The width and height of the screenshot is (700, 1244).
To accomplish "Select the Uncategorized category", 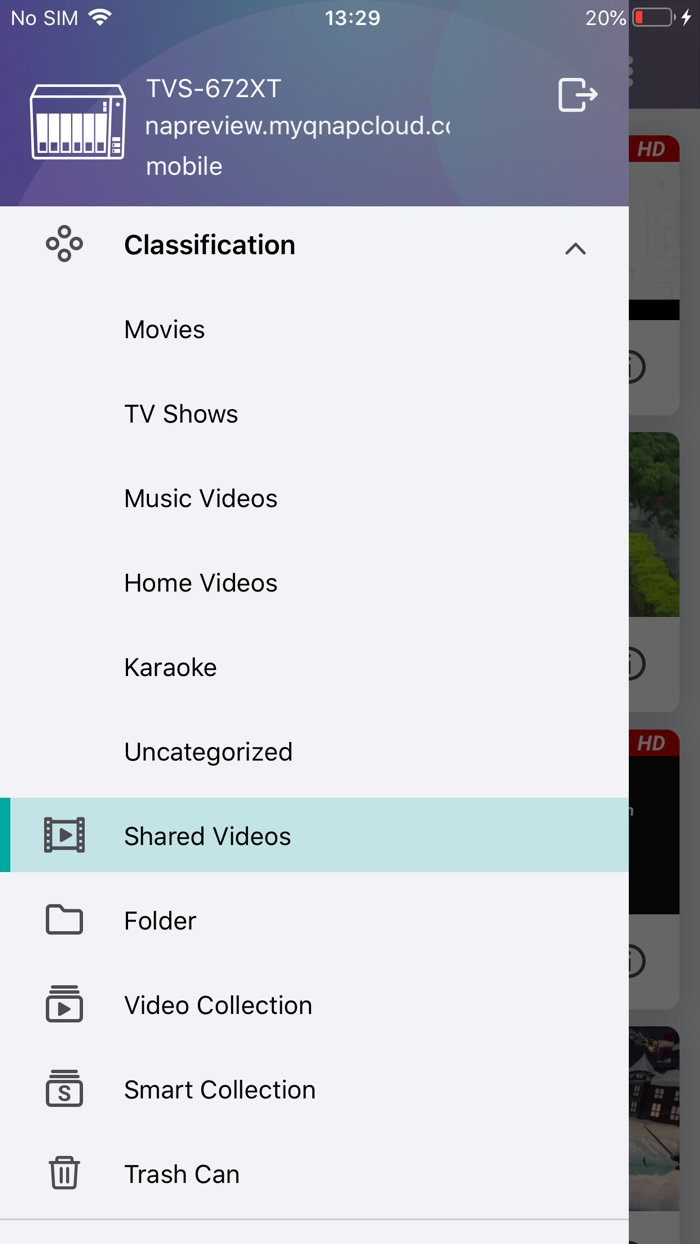I will pos(207,751).
